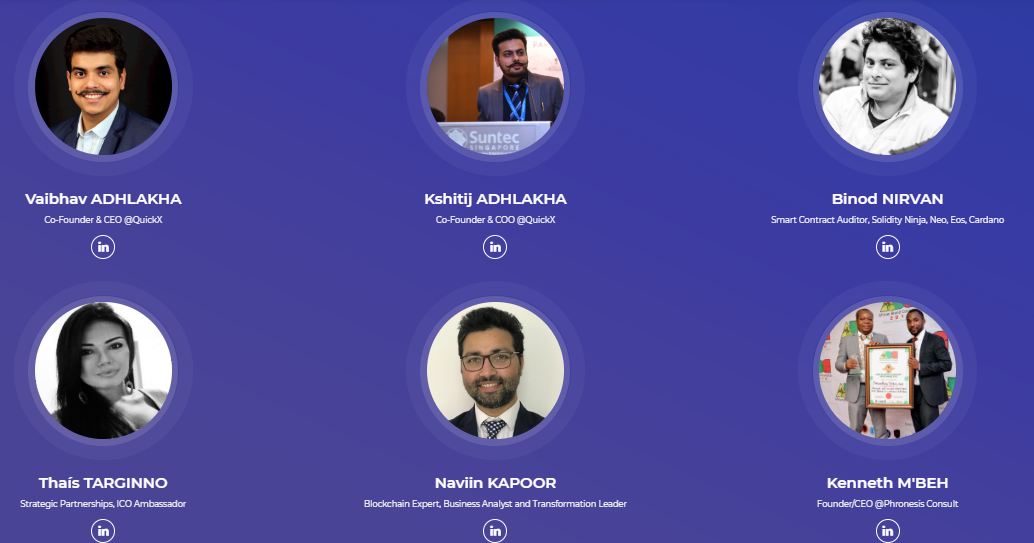Select the Naviin KAPOOR name heading

coord(495,483)
